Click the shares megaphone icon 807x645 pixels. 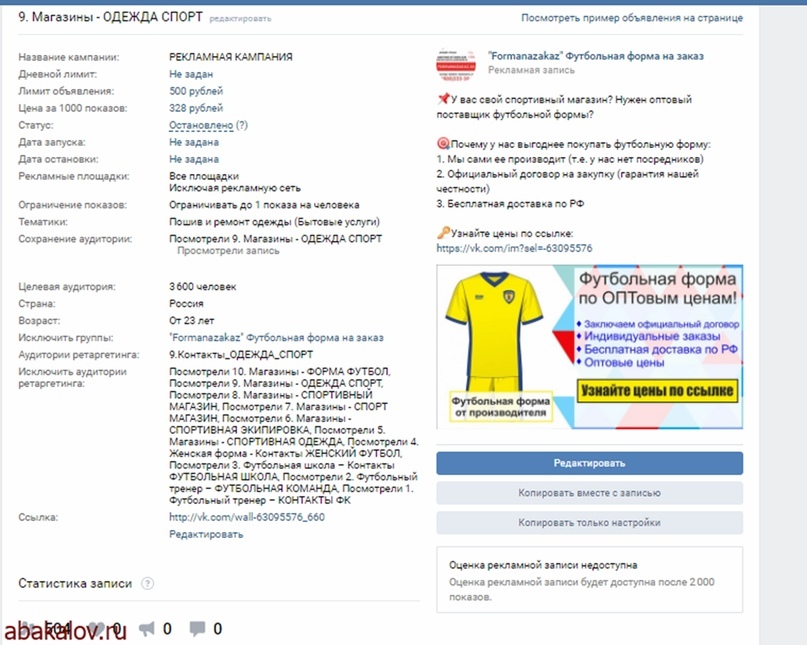point(147,629)
